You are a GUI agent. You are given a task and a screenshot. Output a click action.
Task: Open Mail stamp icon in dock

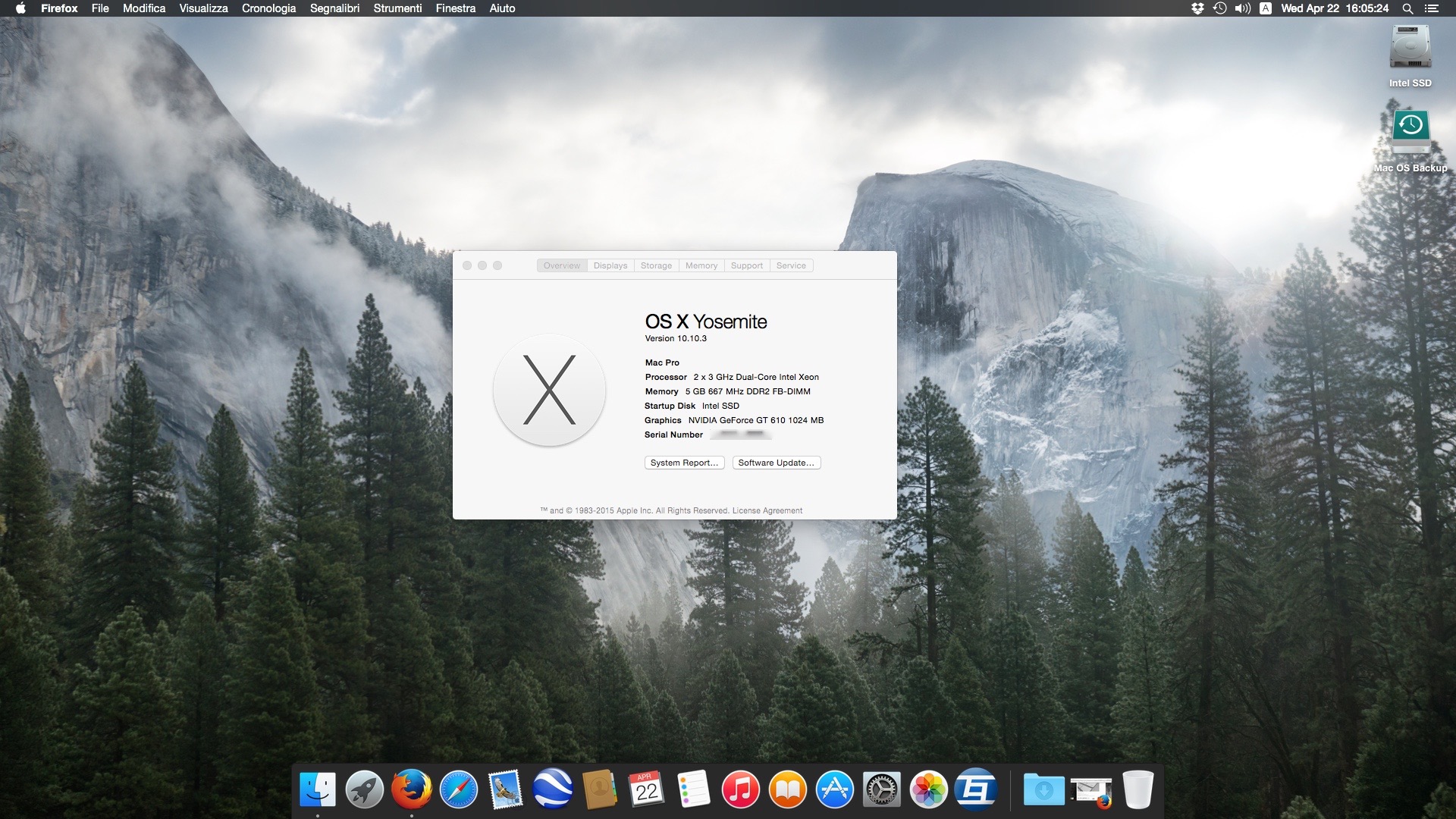[506, 790]
